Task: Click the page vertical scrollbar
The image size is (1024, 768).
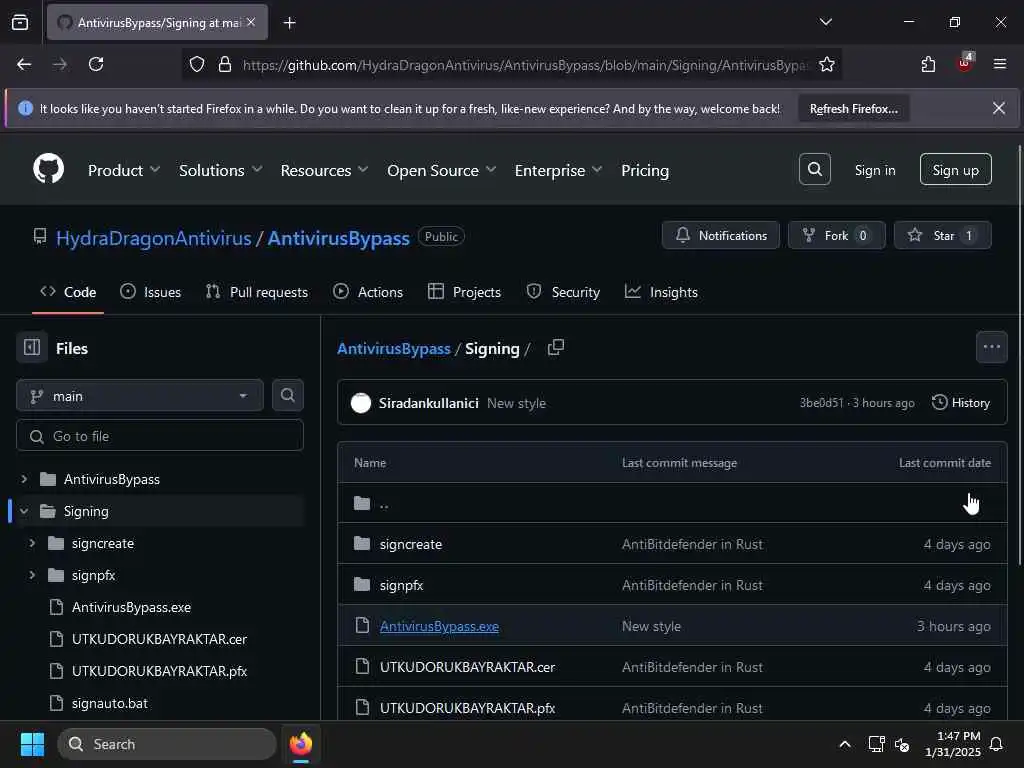Action: click(x=1019, y=356)
